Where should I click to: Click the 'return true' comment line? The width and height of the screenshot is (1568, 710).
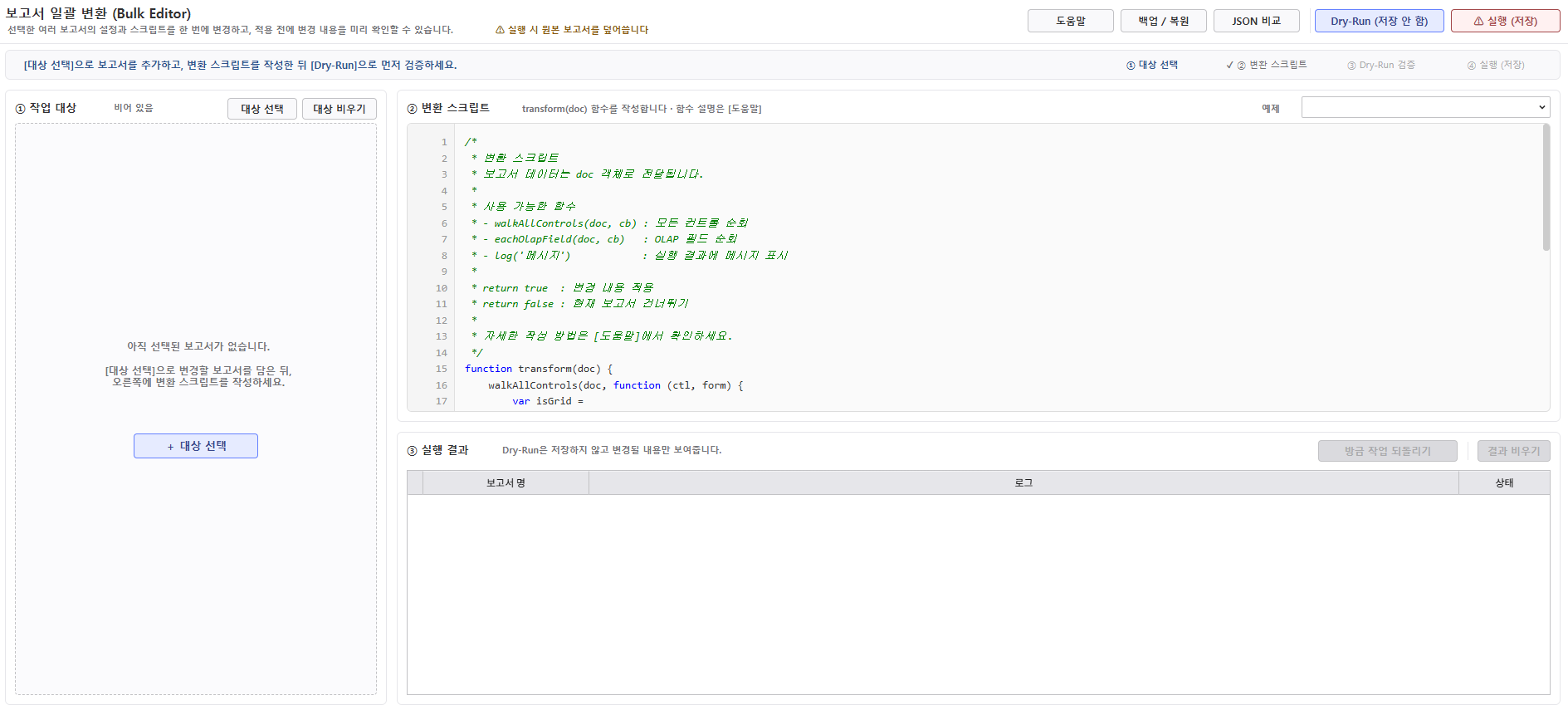(x=562, y=288)
